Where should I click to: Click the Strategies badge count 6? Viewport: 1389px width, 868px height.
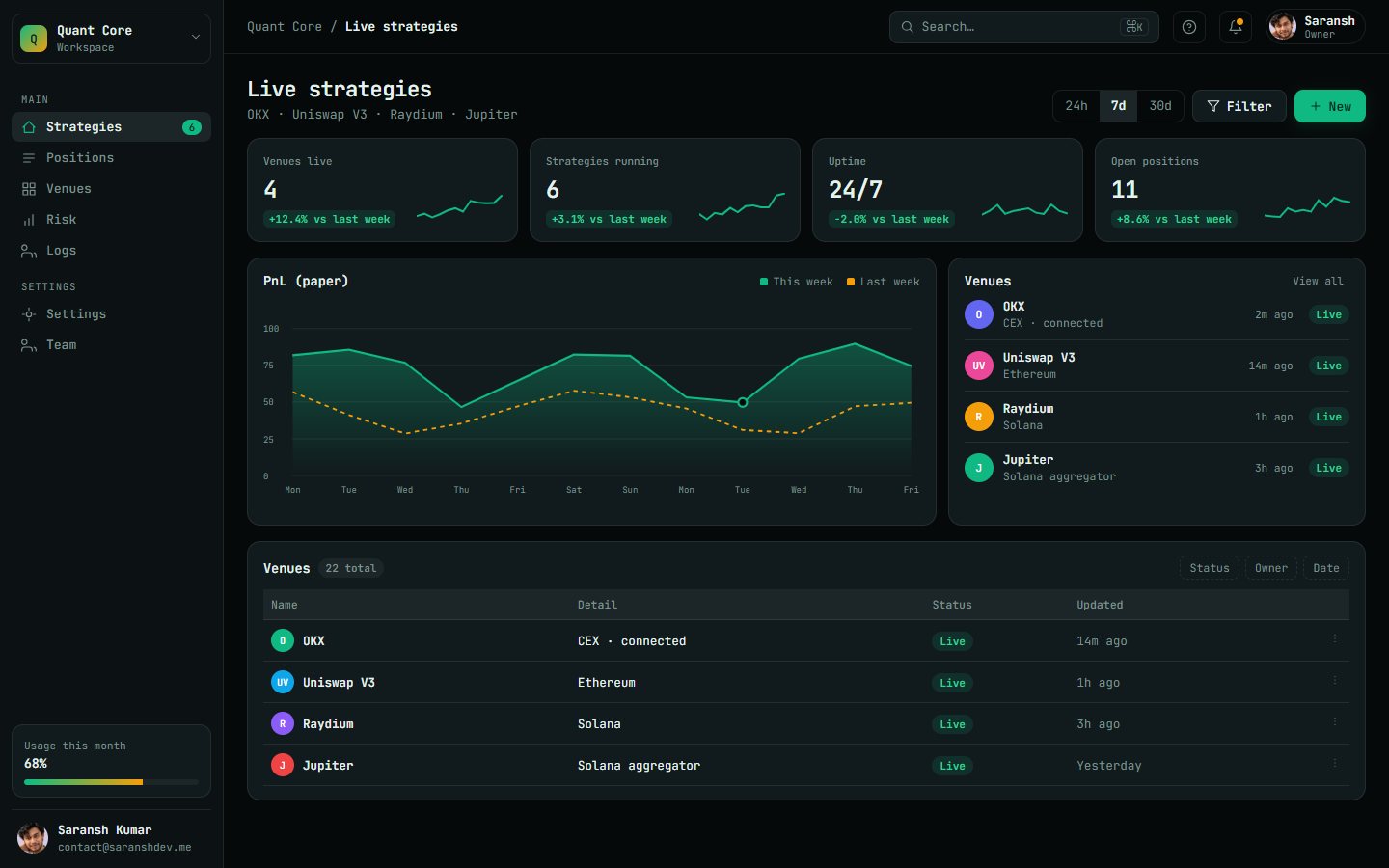pos(192,127)
